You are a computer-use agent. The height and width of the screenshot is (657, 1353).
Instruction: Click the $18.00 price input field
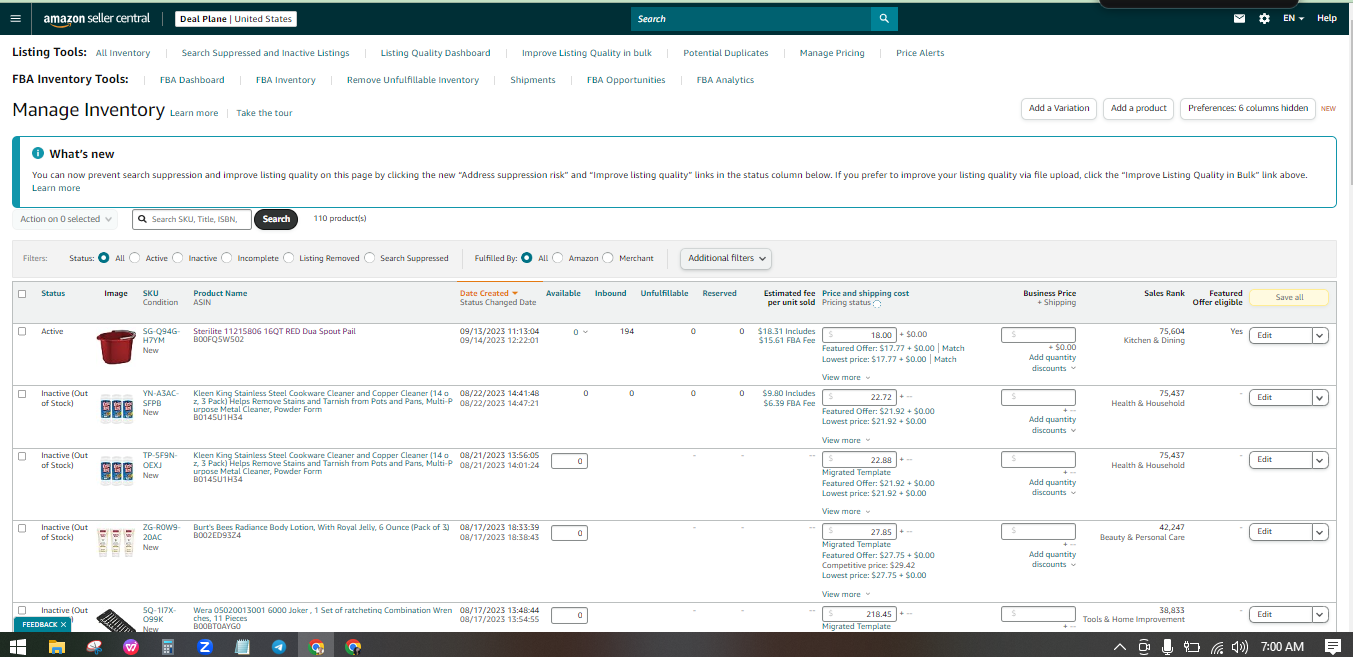tap(859, 335)
